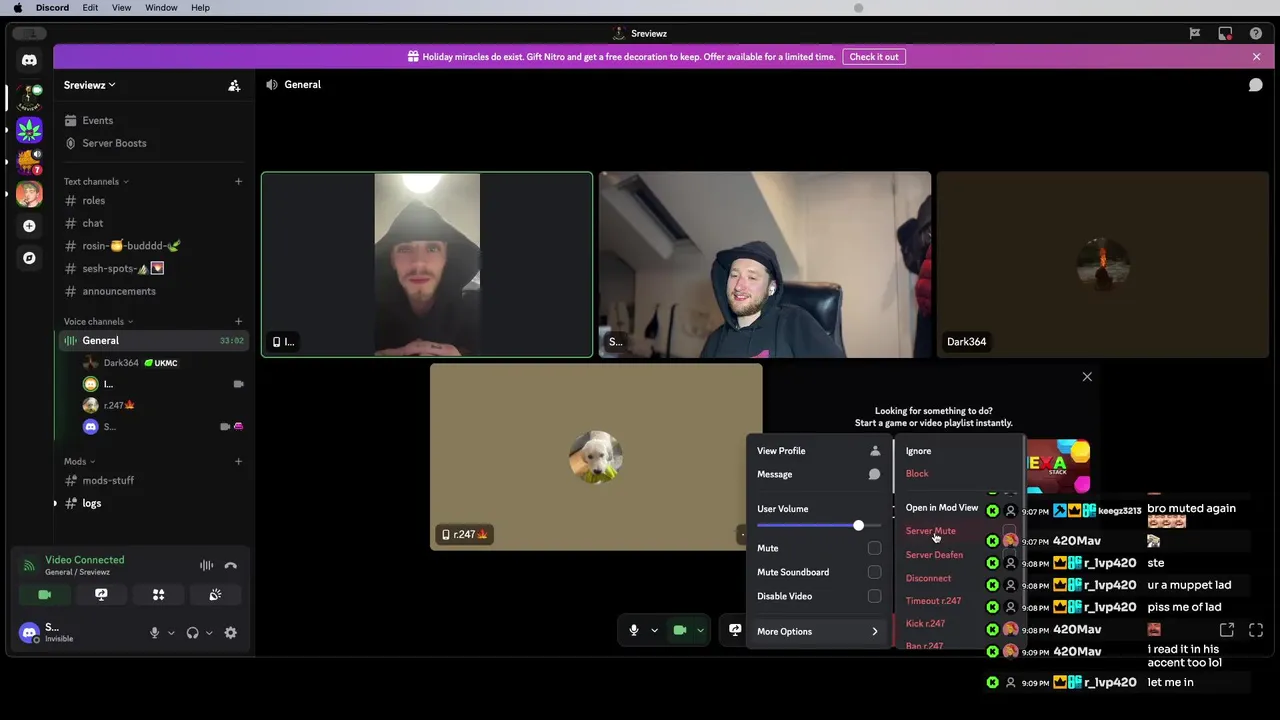Toggle headphones deafen in user panel
The image size is (1280, 720).
point(192,633)
